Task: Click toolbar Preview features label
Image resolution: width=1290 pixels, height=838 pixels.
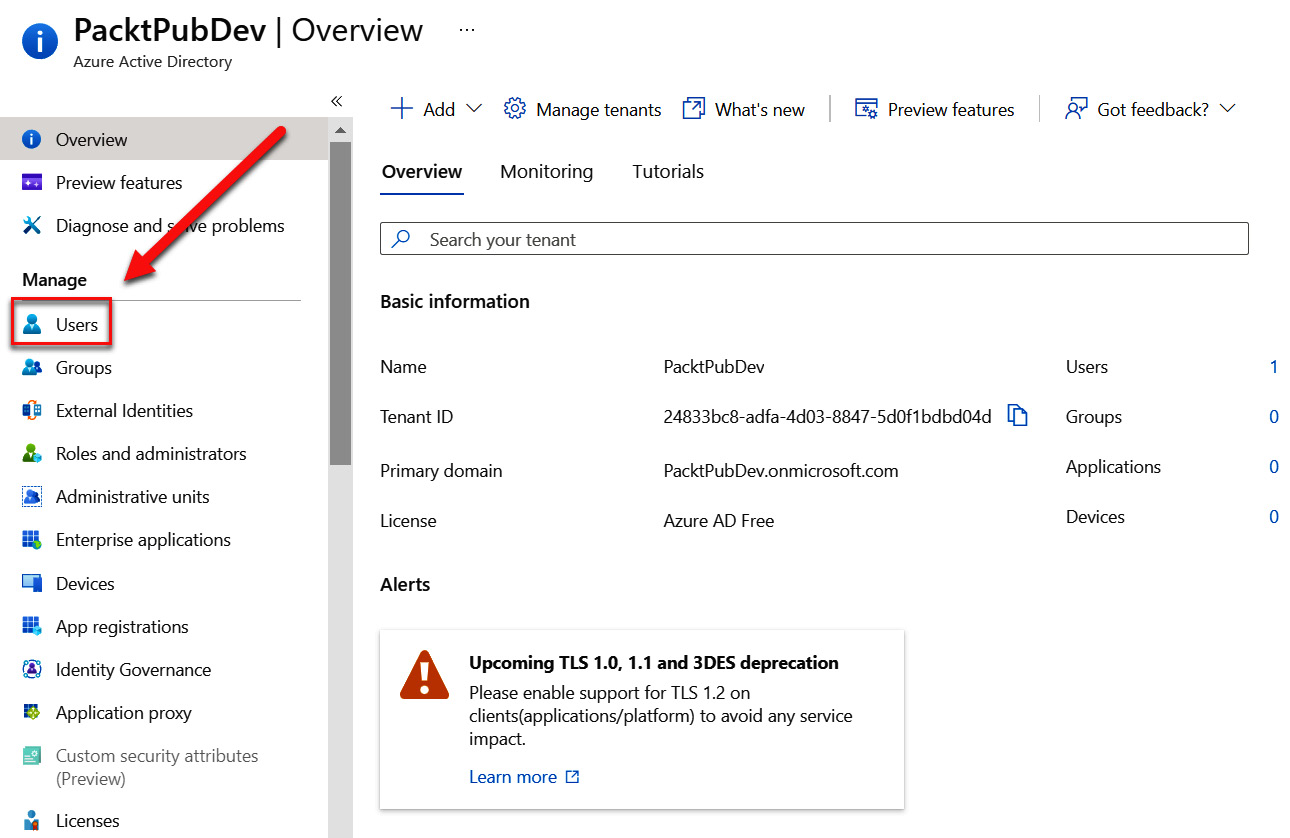Action: tap(951, 110)
